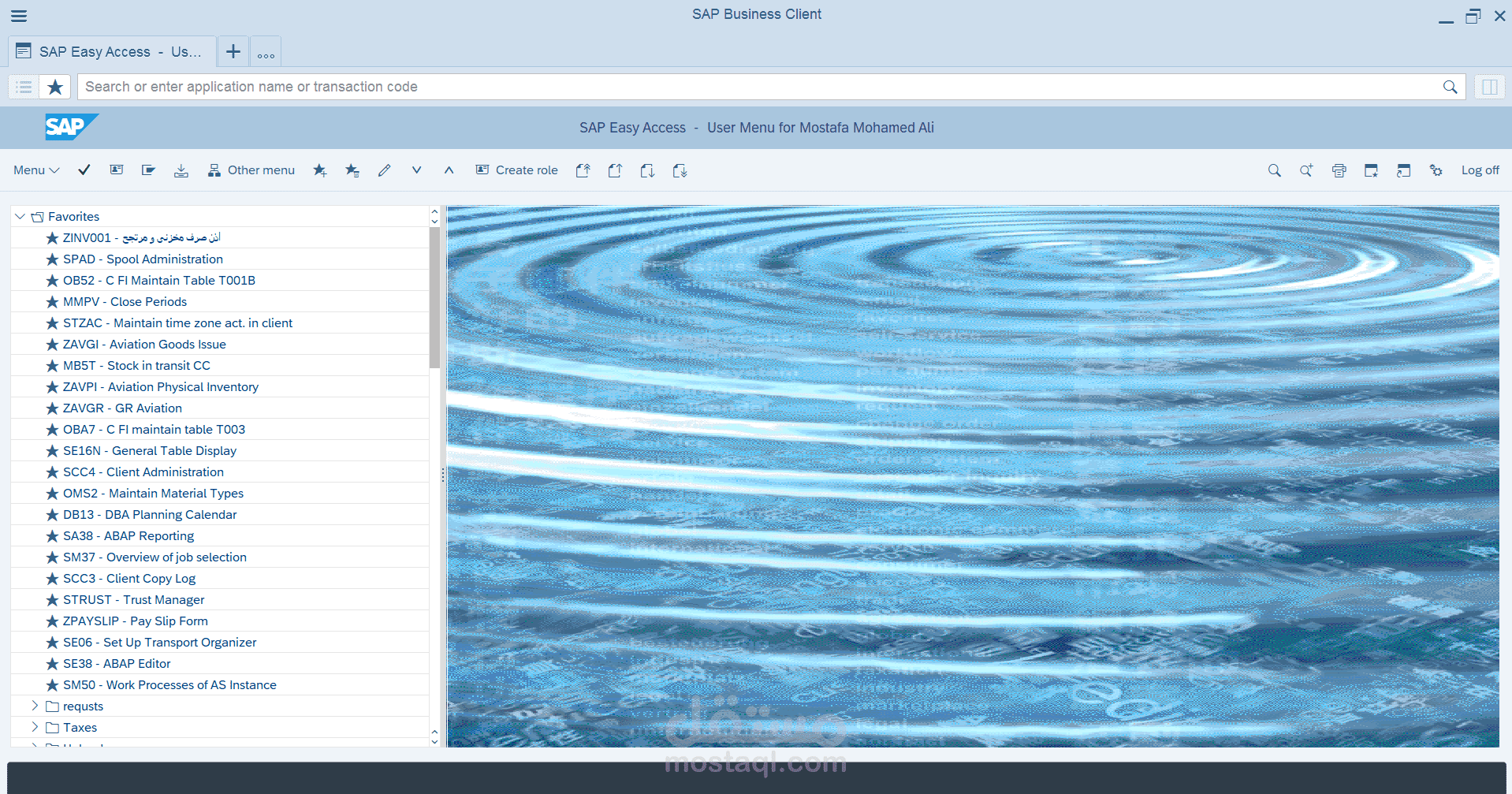
Task: Click the window-with-star icon in toolbar
Action: 1372,170
